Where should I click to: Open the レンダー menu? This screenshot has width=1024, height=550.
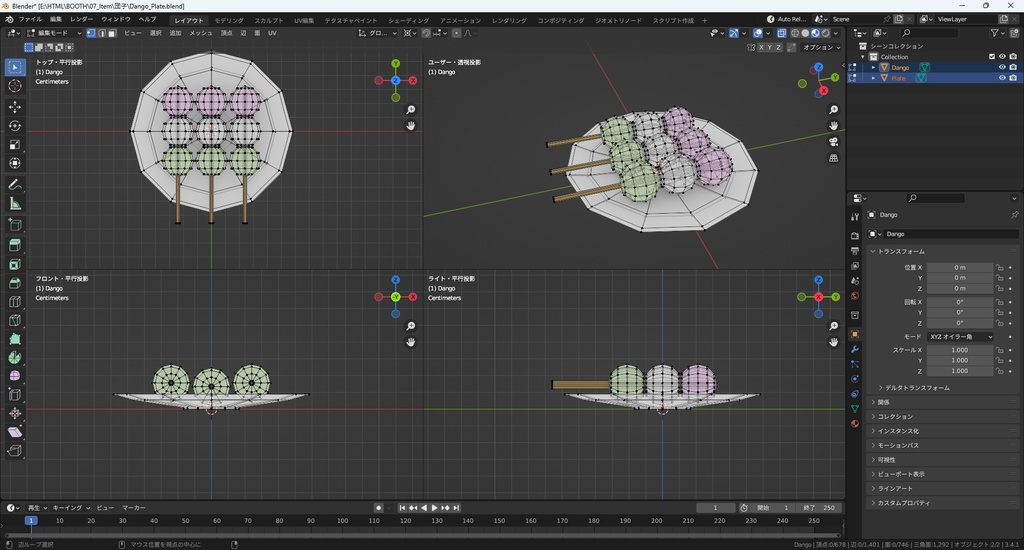pyautogui.click(x=81, y=20)
